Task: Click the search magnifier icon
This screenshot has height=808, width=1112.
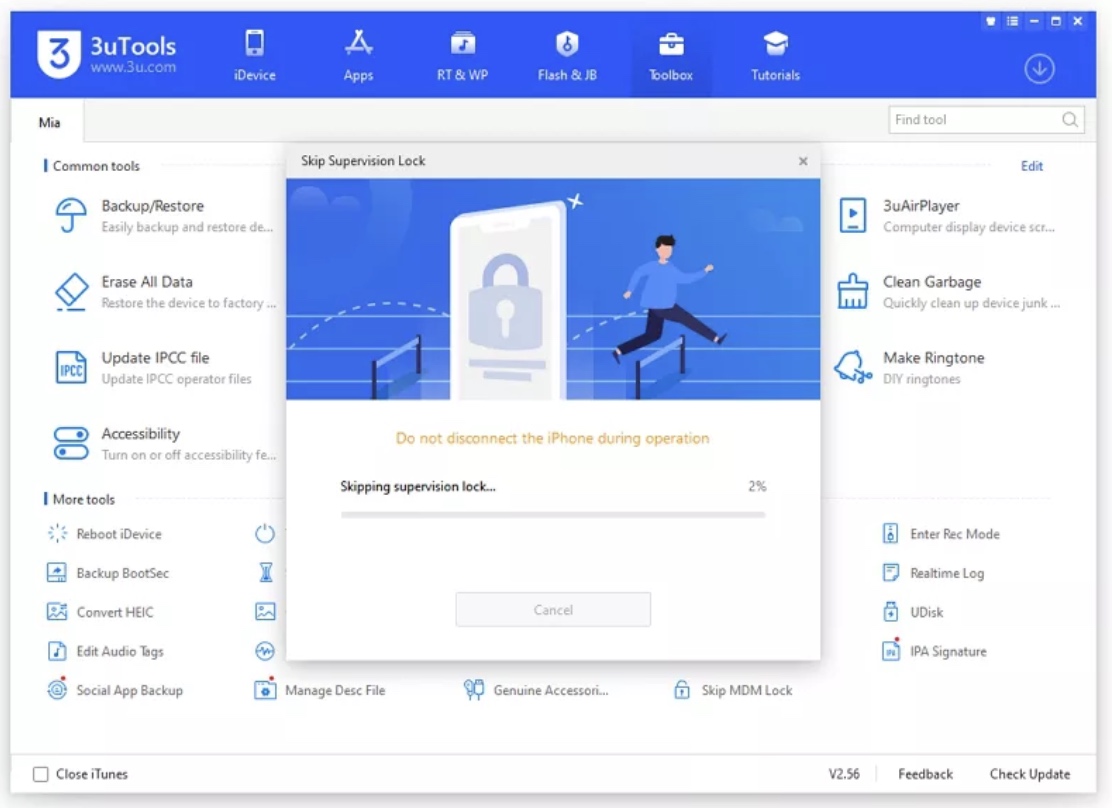Action: (1070, 120)
